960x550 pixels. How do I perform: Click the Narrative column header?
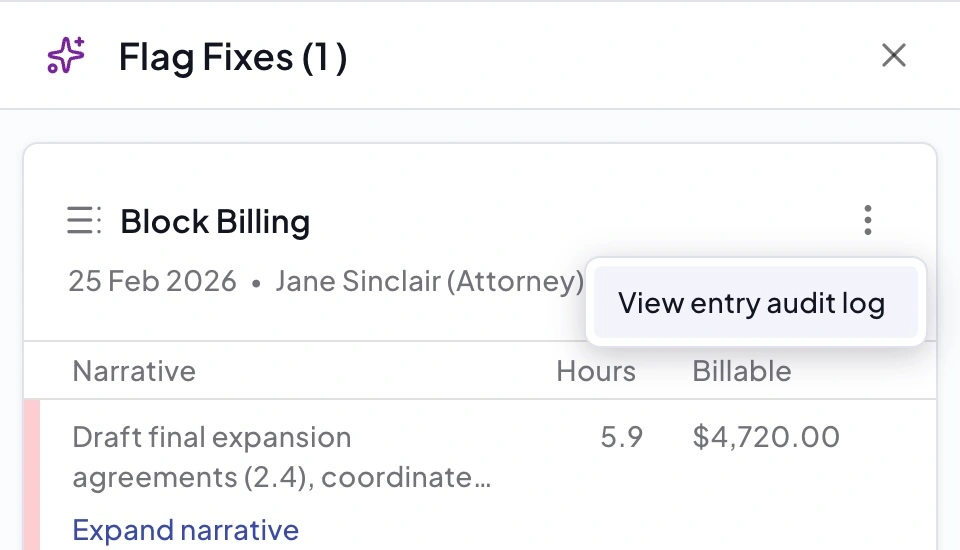[134, 372]
